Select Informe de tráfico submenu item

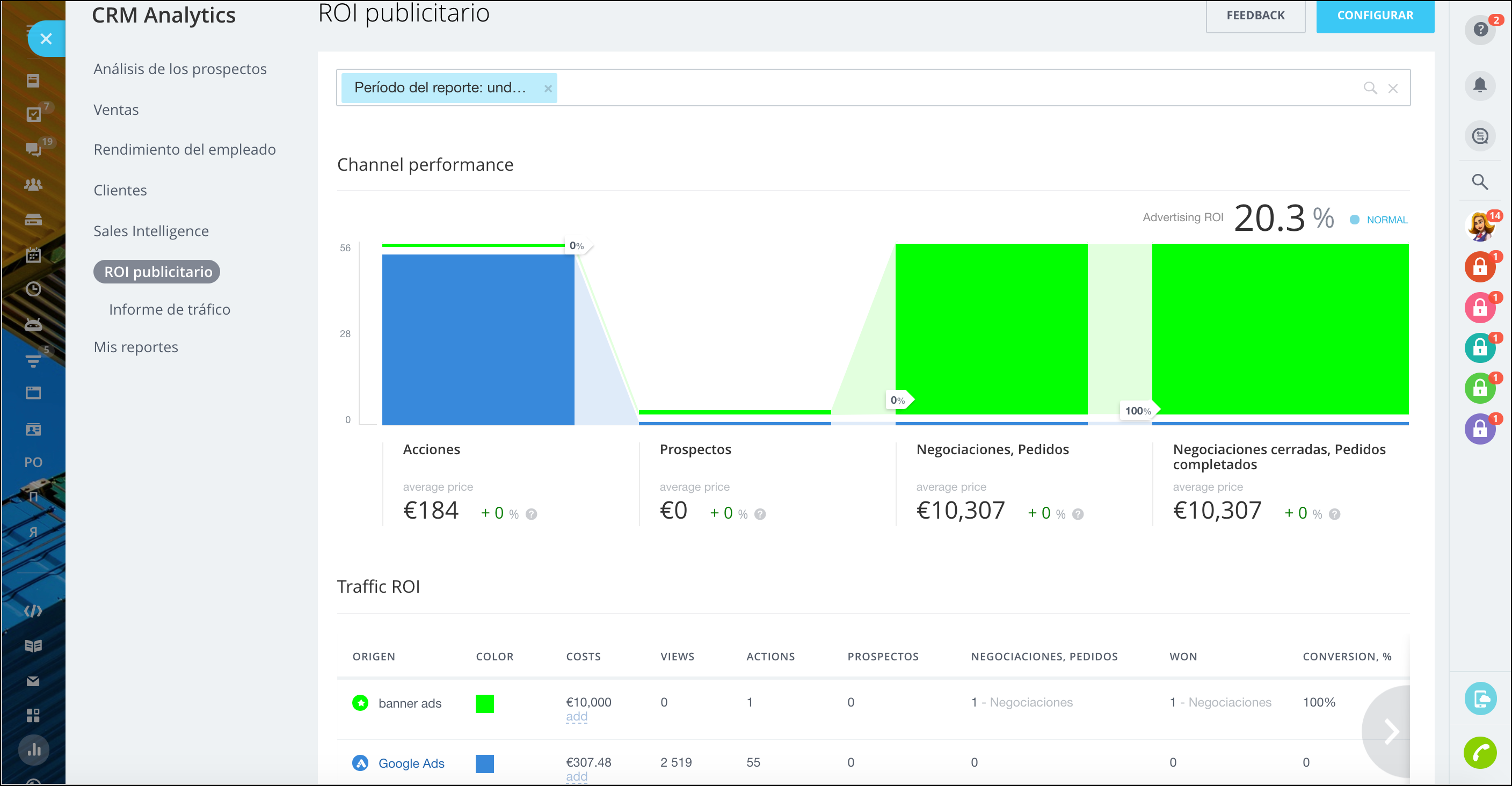[169, 309]
